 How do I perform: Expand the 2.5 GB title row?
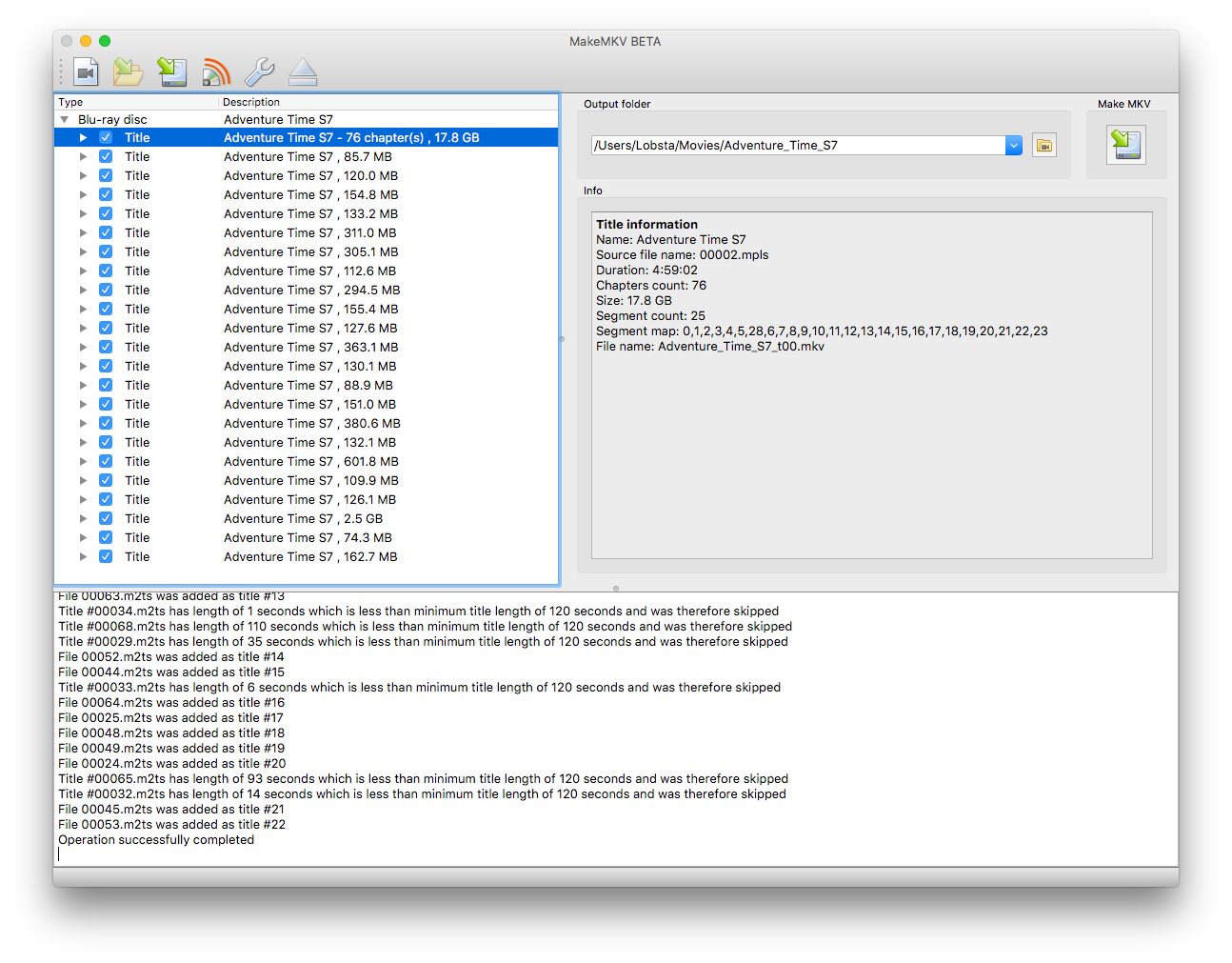pos(83,519)
